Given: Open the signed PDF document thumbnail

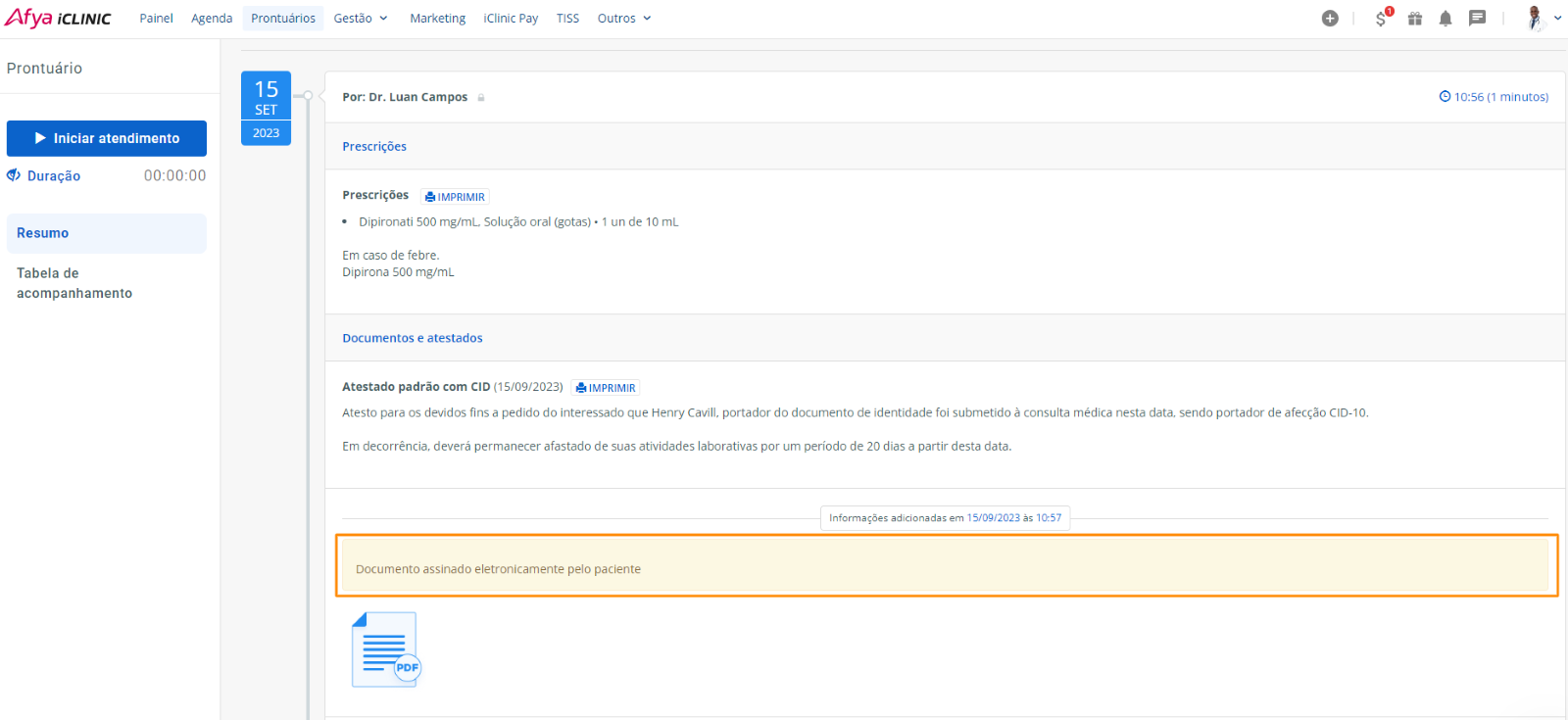Looking at the screenshot, I should pos(385,649).
